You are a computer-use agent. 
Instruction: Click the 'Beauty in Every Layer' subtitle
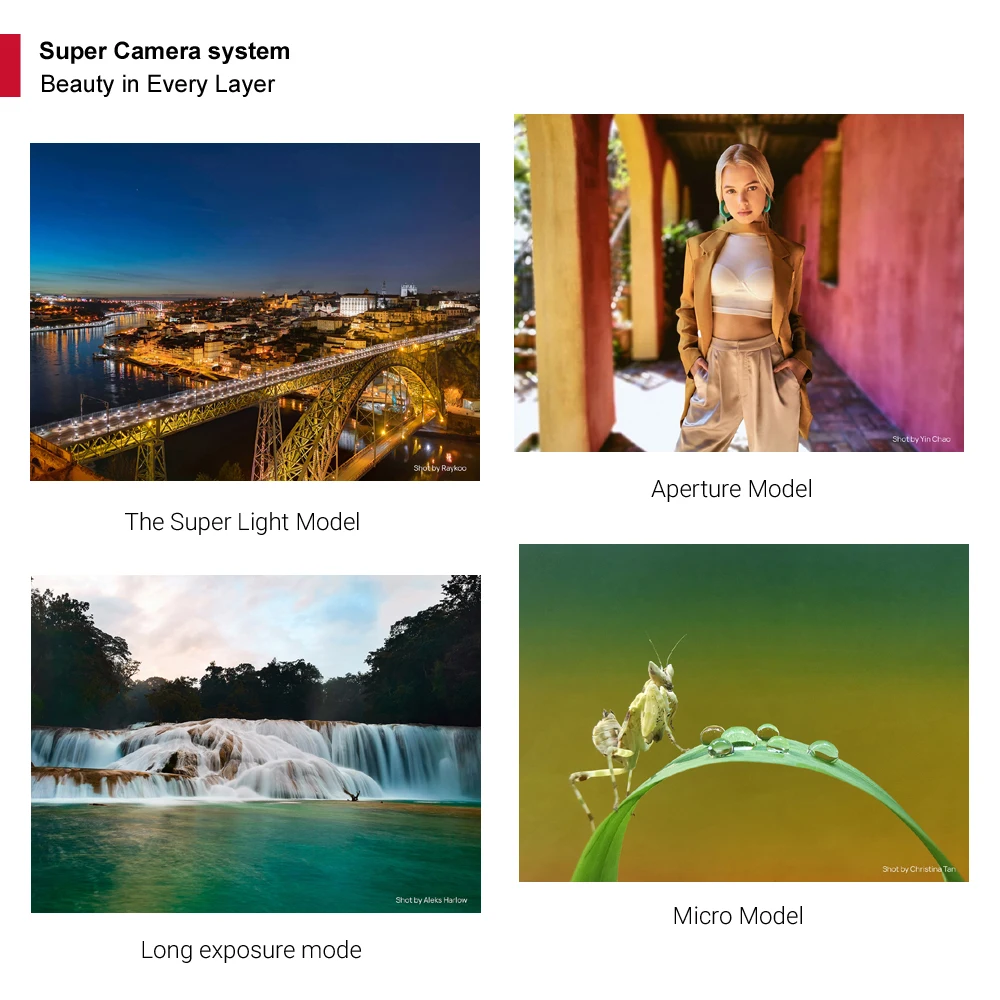tap(158, 84)
